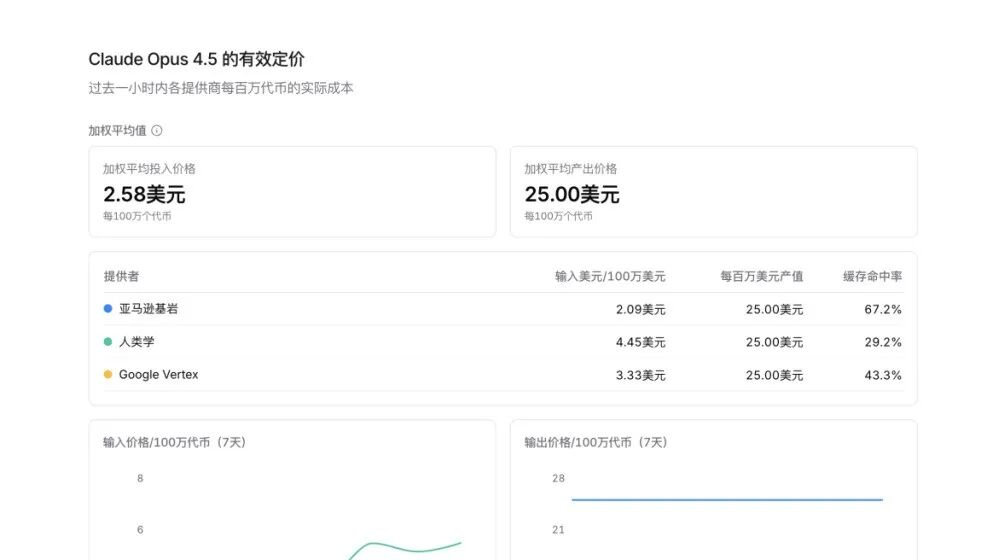The image size is (987, 560).
Task: Click the green dot next to 人类学
Action: 108,342
